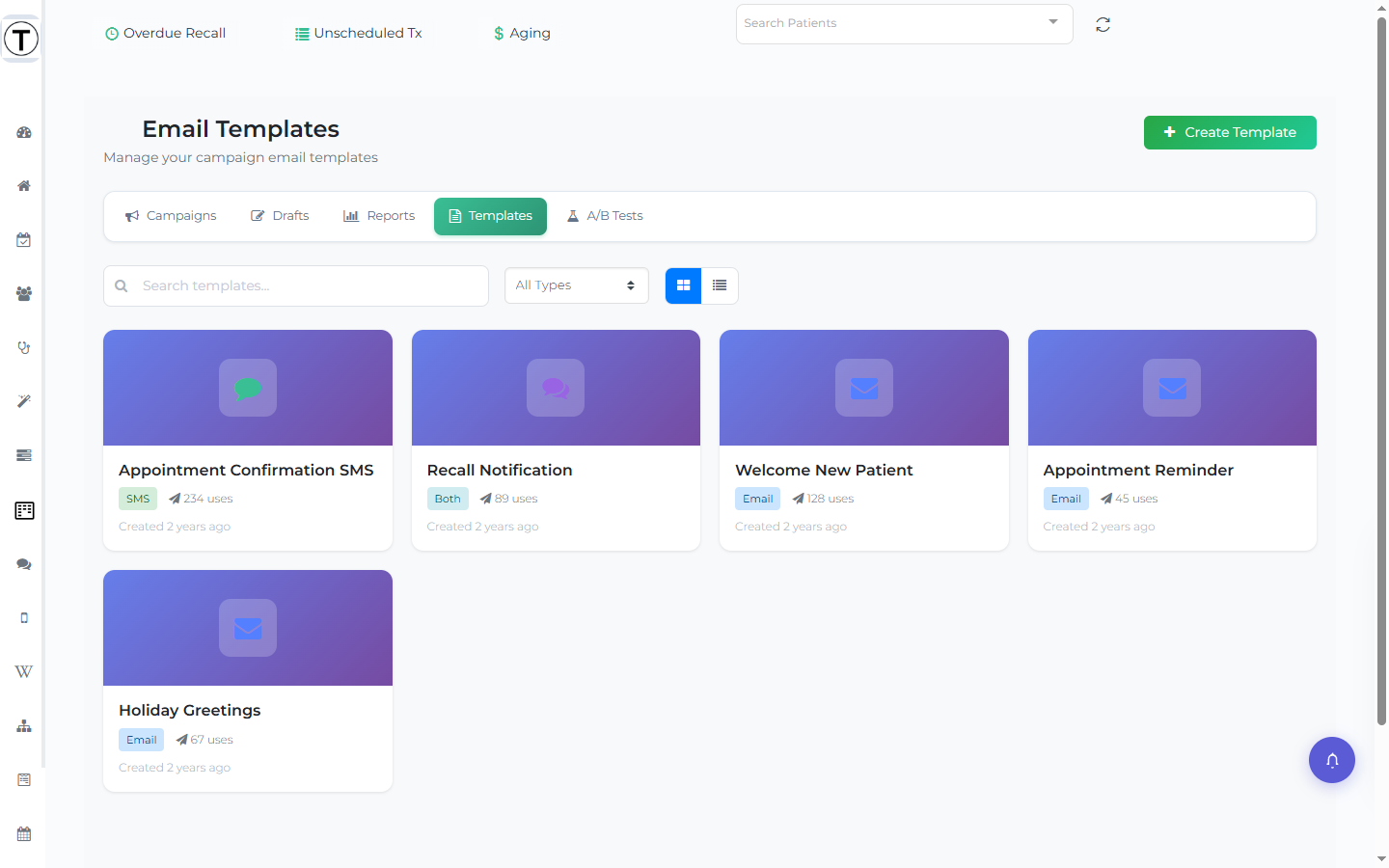Open the W wiki icon in sidebar
Image resolution: width=1389 pixels, height=868 pixels.
pyautogui.click(x=24, y=672)
